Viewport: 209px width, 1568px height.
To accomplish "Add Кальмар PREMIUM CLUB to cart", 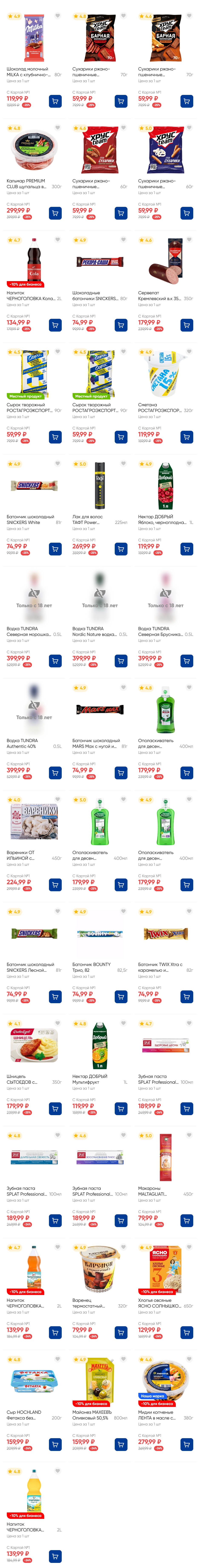I will (56, 213).
